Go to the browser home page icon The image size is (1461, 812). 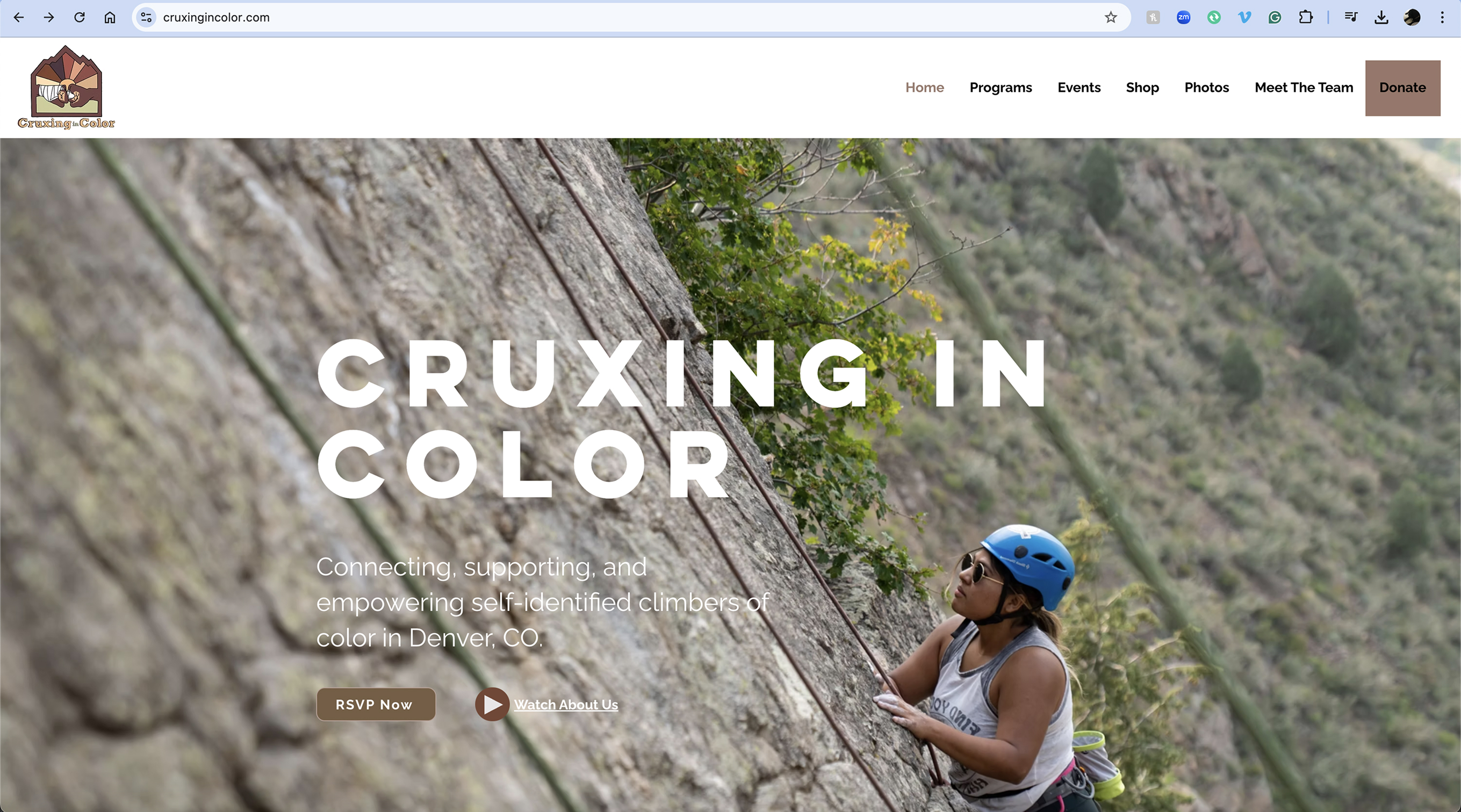click(x=110, y=18)
